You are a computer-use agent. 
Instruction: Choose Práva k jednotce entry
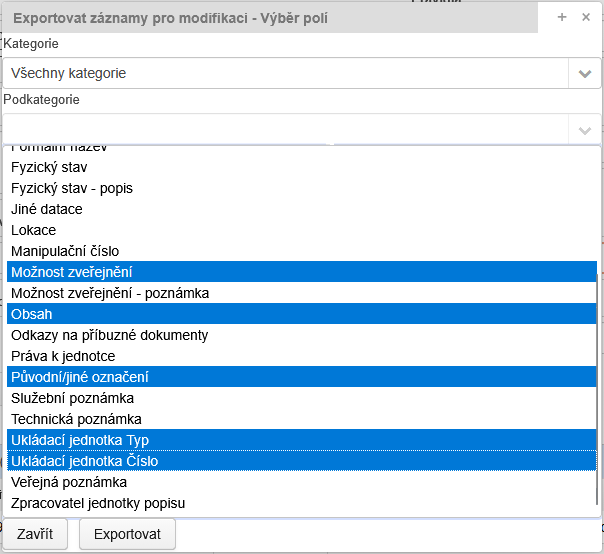click(x=63, y=356)
